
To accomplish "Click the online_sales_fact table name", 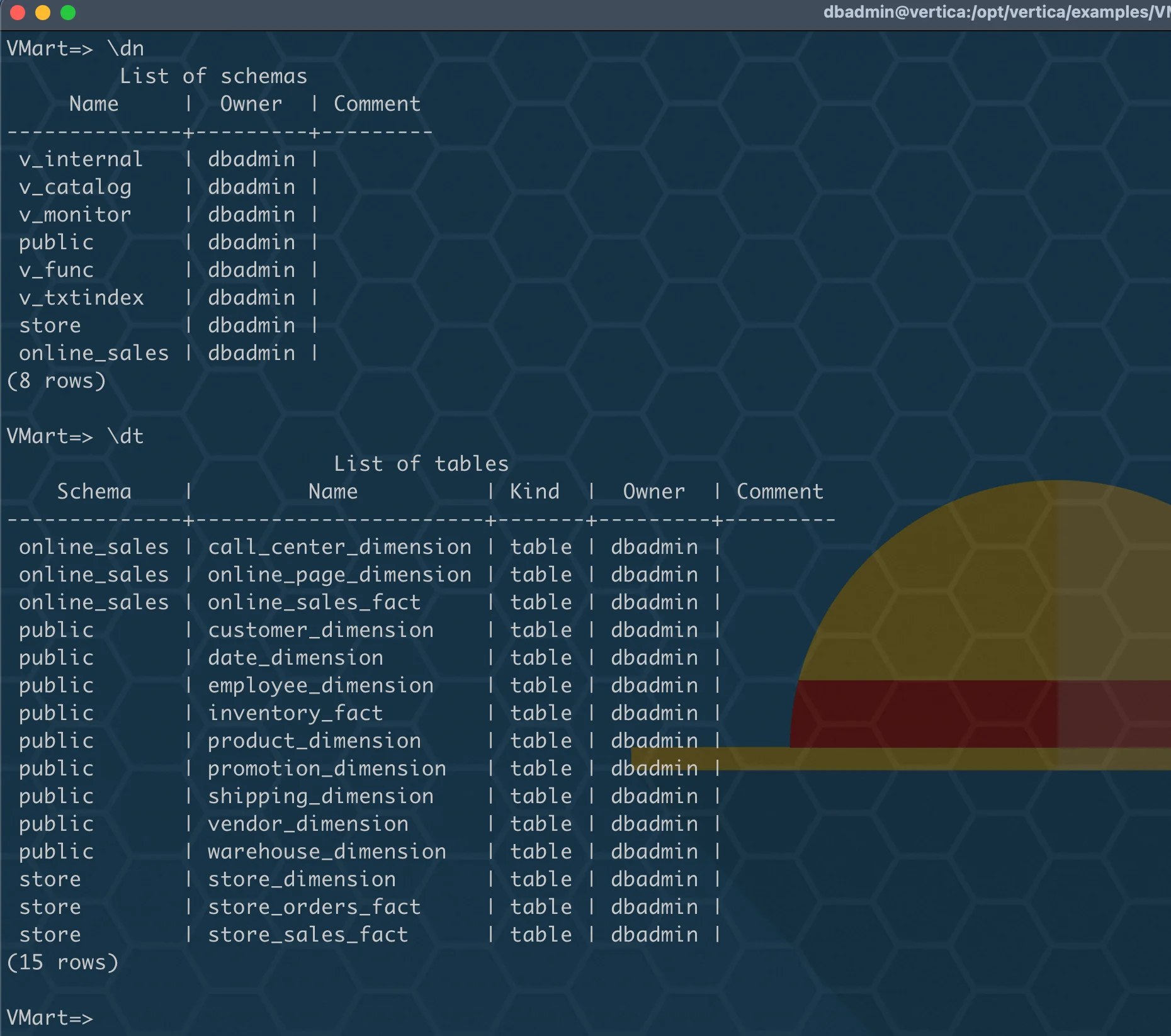I will 314,602.
